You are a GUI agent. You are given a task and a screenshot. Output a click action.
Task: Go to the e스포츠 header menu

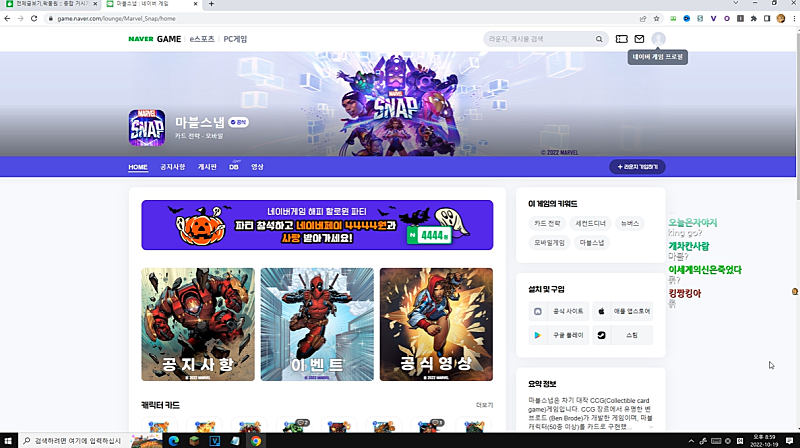[202, 39]
